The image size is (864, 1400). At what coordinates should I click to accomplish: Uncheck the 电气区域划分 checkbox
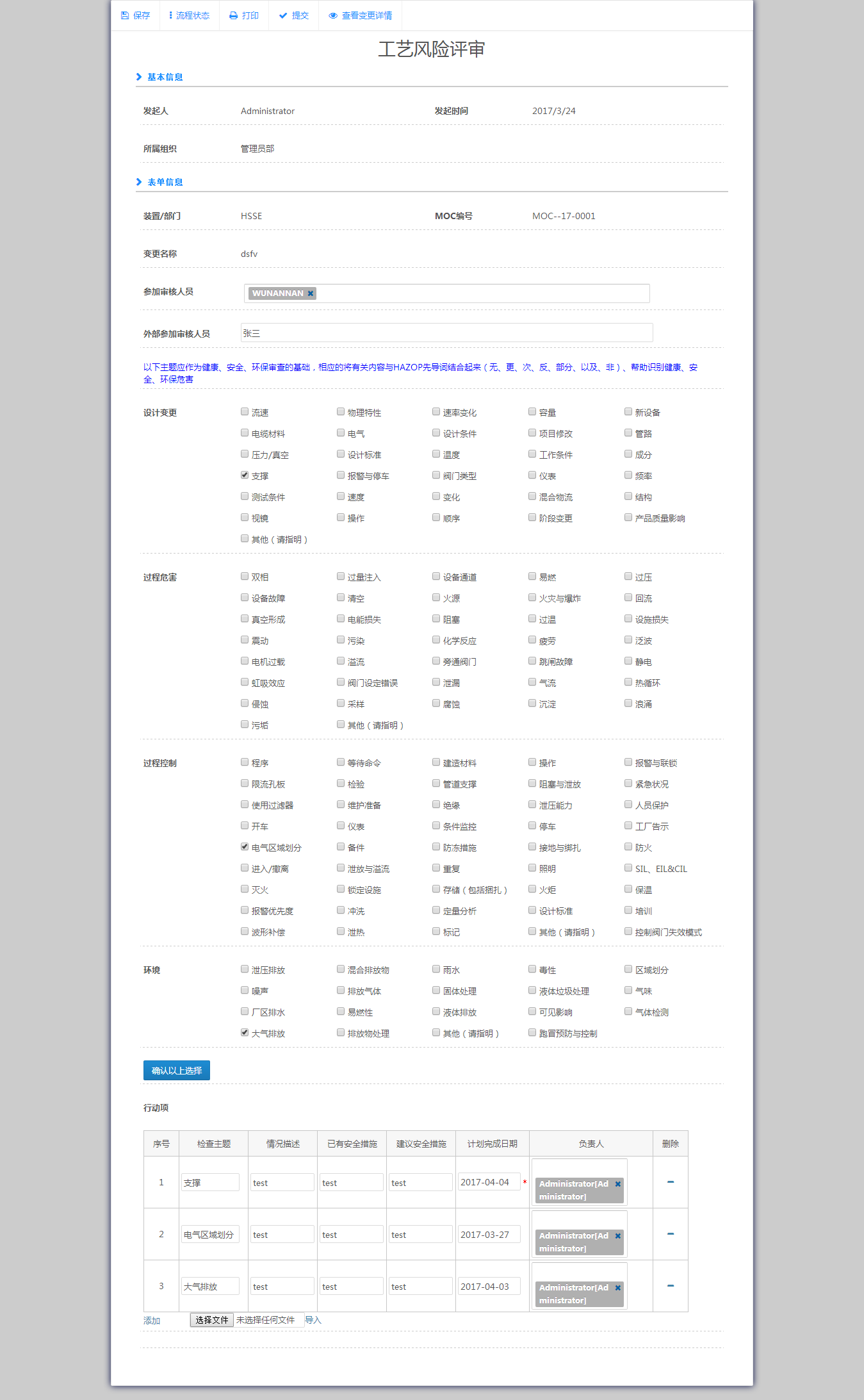[x=245, y=846]
